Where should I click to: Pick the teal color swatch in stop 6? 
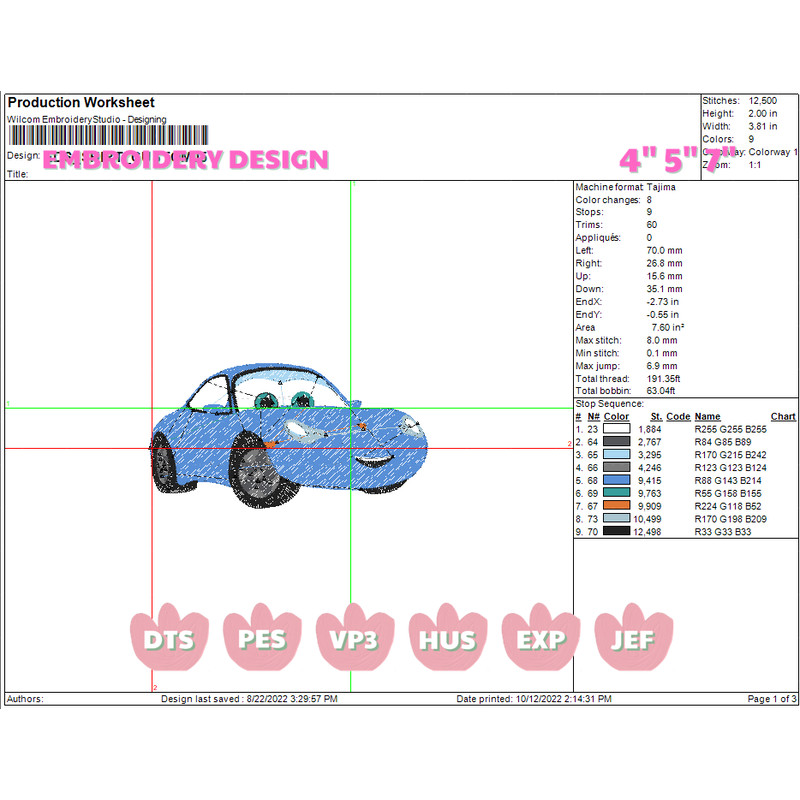616,493
